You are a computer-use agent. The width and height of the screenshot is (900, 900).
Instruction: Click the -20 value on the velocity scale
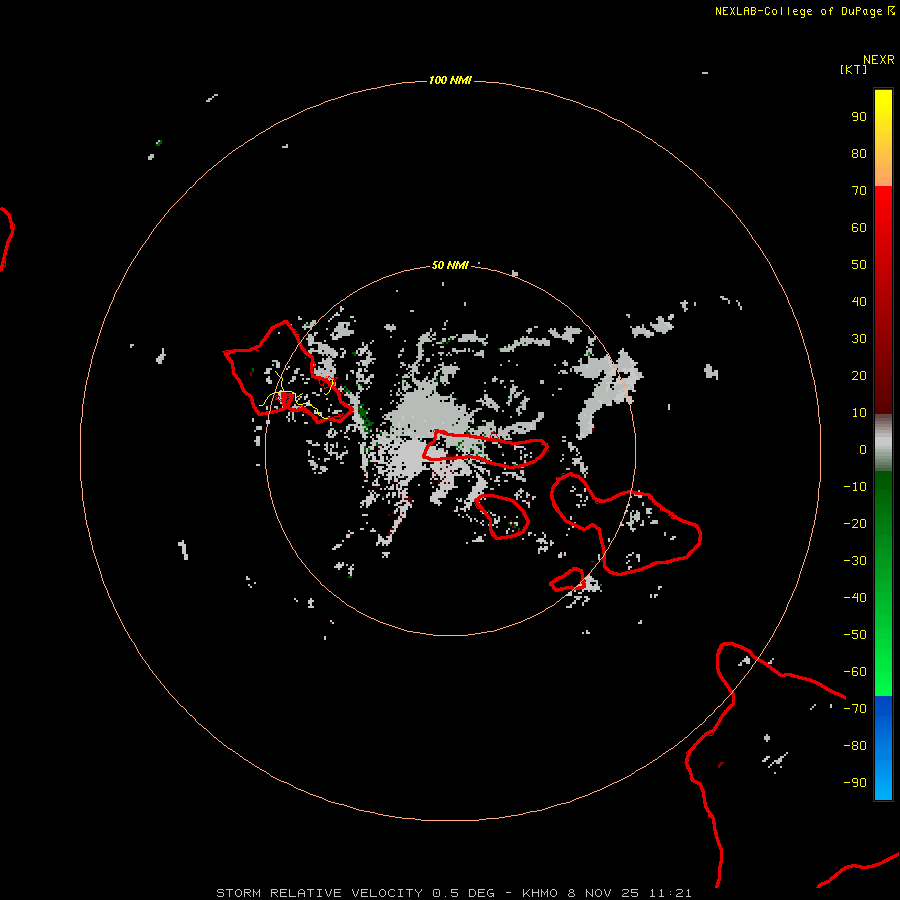(855, 523)
